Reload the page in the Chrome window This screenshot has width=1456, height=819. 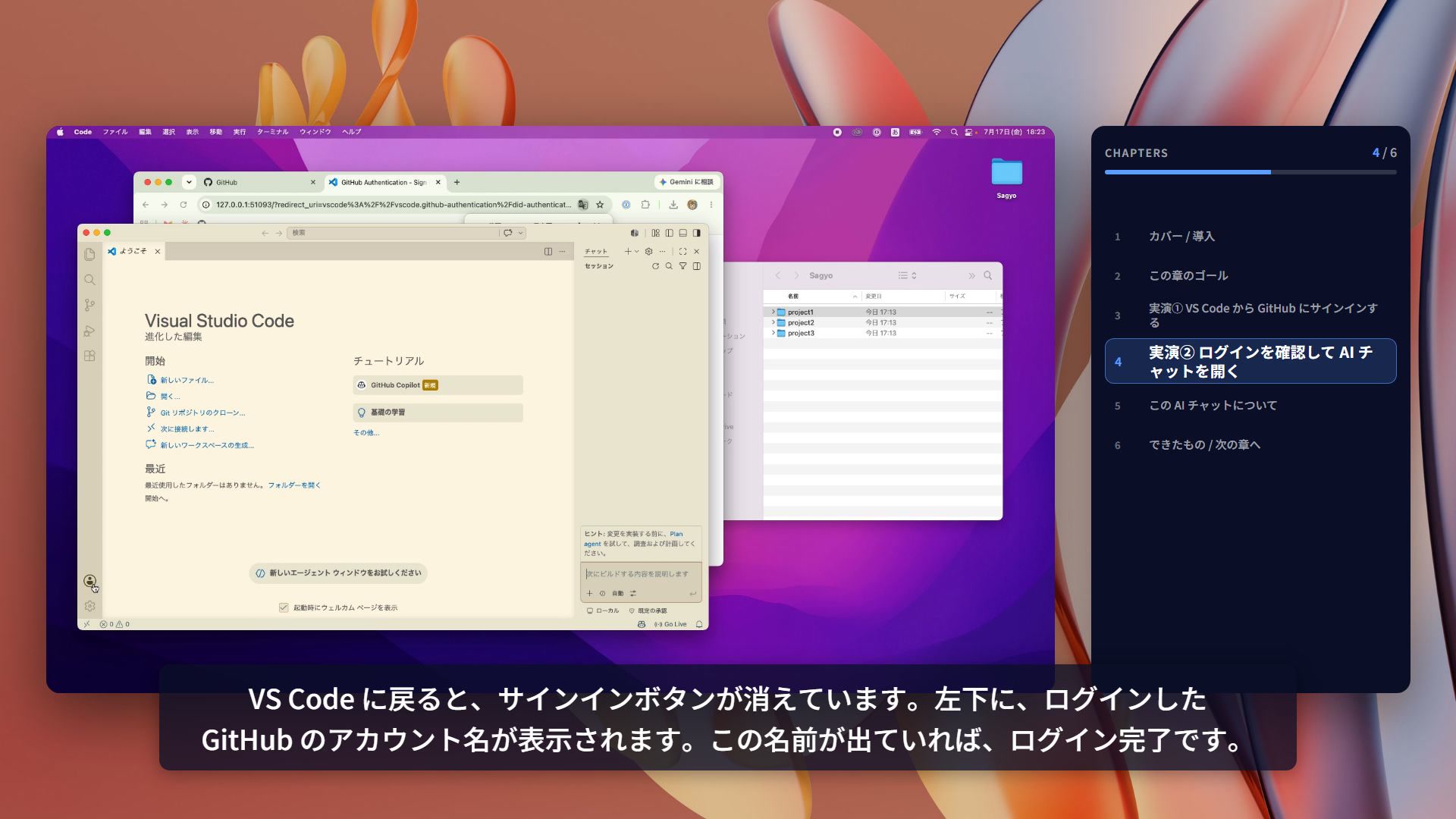183,205
